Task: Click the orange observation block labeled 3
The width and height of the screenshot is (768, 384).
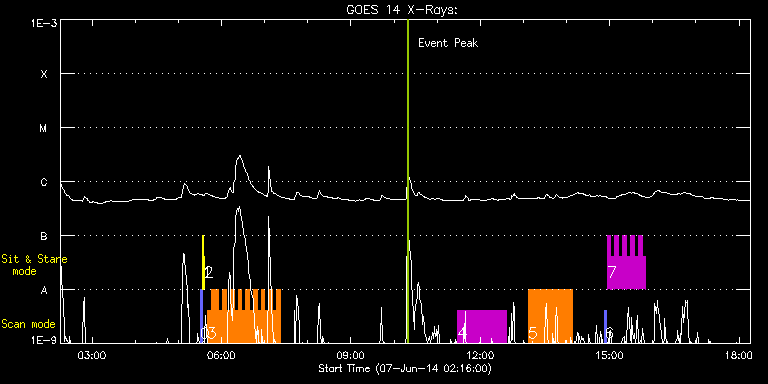Action: pyautogui.click(x=244, y=316)
